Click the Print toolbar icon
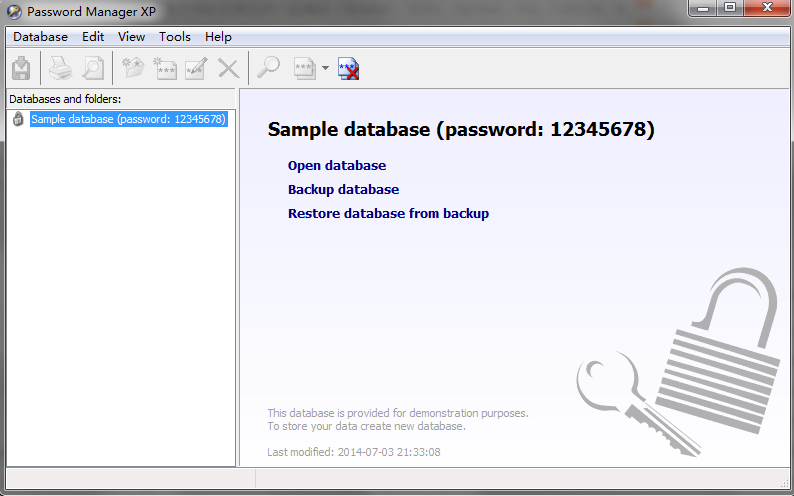Image resolution: width=794 pixels, height=496 pixels. pyautogui.click(x=60, y=68)
